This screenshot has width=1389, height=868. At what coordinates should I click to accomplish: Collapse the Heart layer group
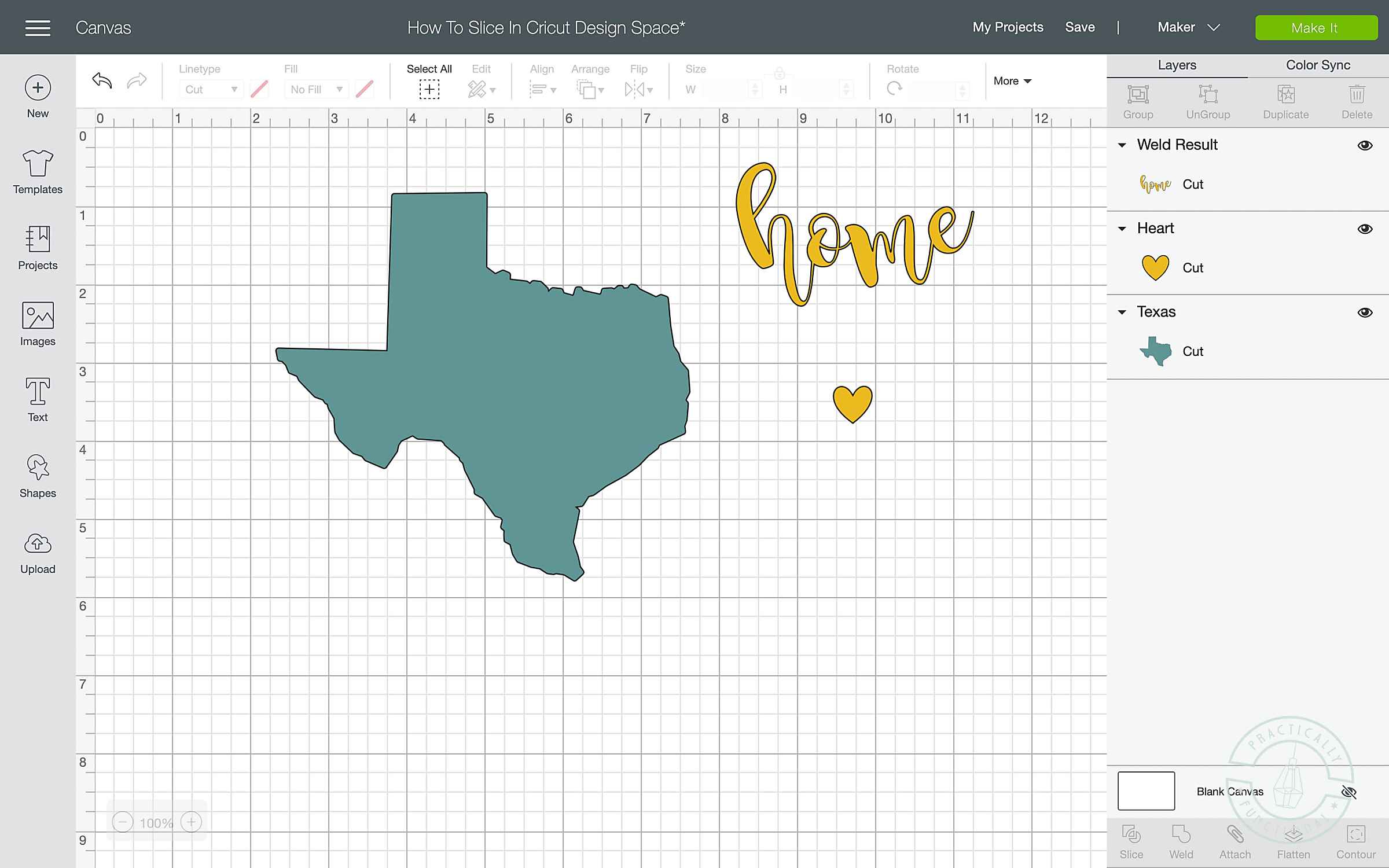[1122, 229]
